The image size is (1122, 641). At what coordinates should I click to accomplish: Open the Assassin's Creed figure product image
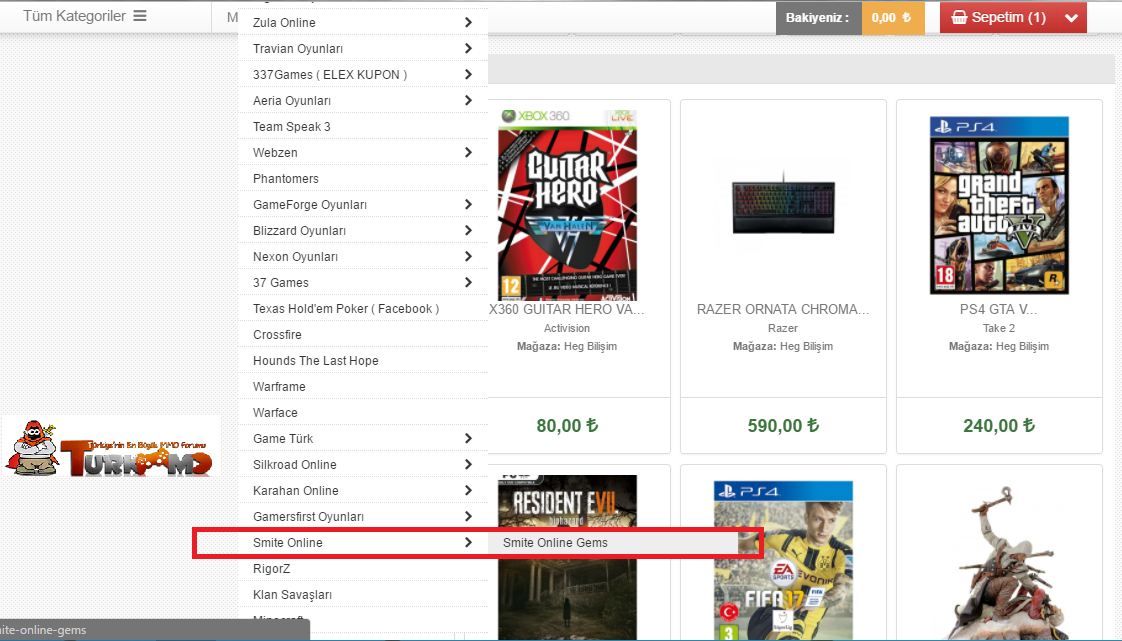(999, 562)
